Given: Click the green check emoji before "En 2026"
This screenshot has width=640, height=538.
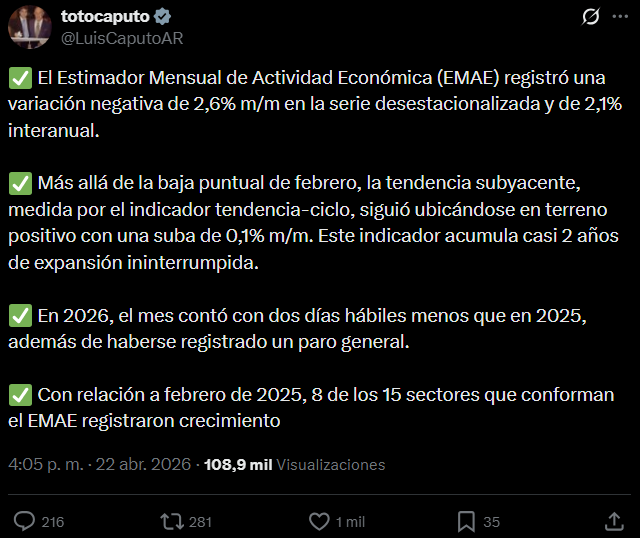Looking at the screenshot, I should click(18, 315).
